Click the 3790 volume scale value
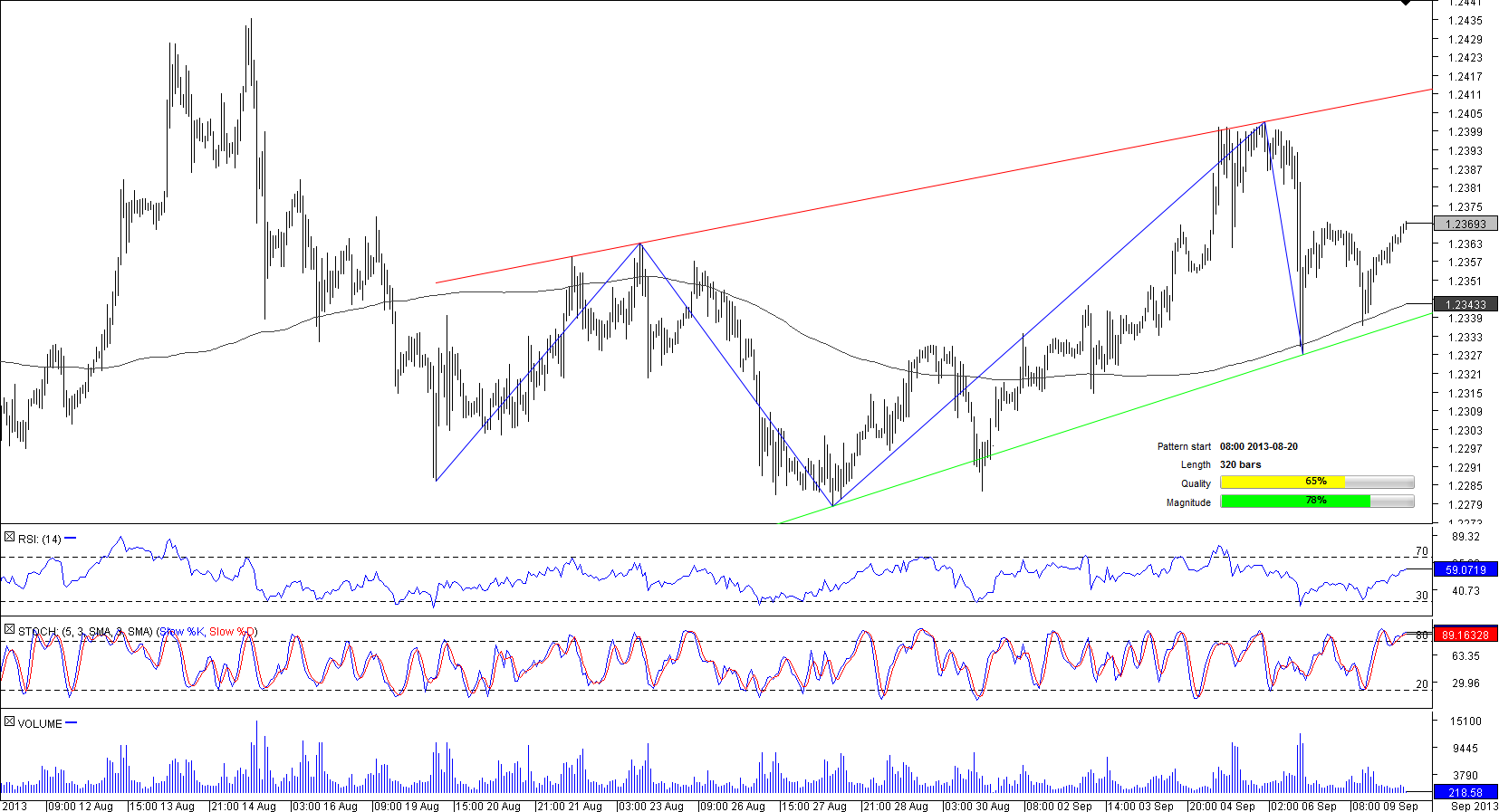This screenshot has height=812, width=1499. pos(1466,776)
